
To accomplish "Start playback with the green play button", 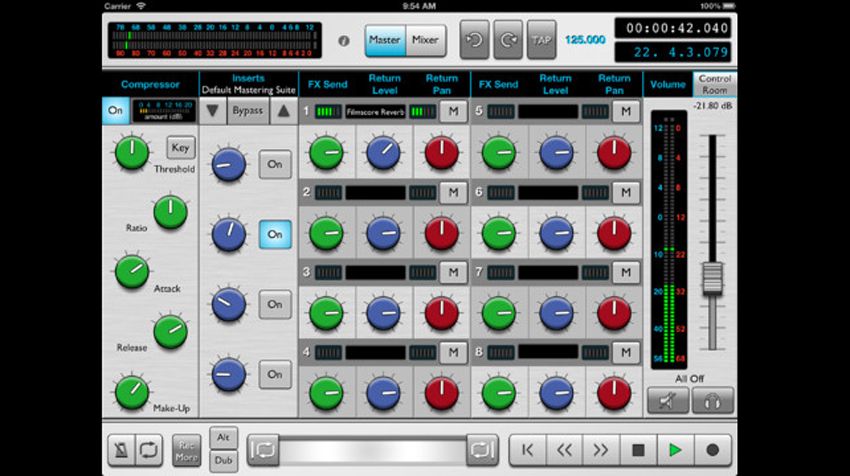I will pyautogui.click(x=675, y=450).
